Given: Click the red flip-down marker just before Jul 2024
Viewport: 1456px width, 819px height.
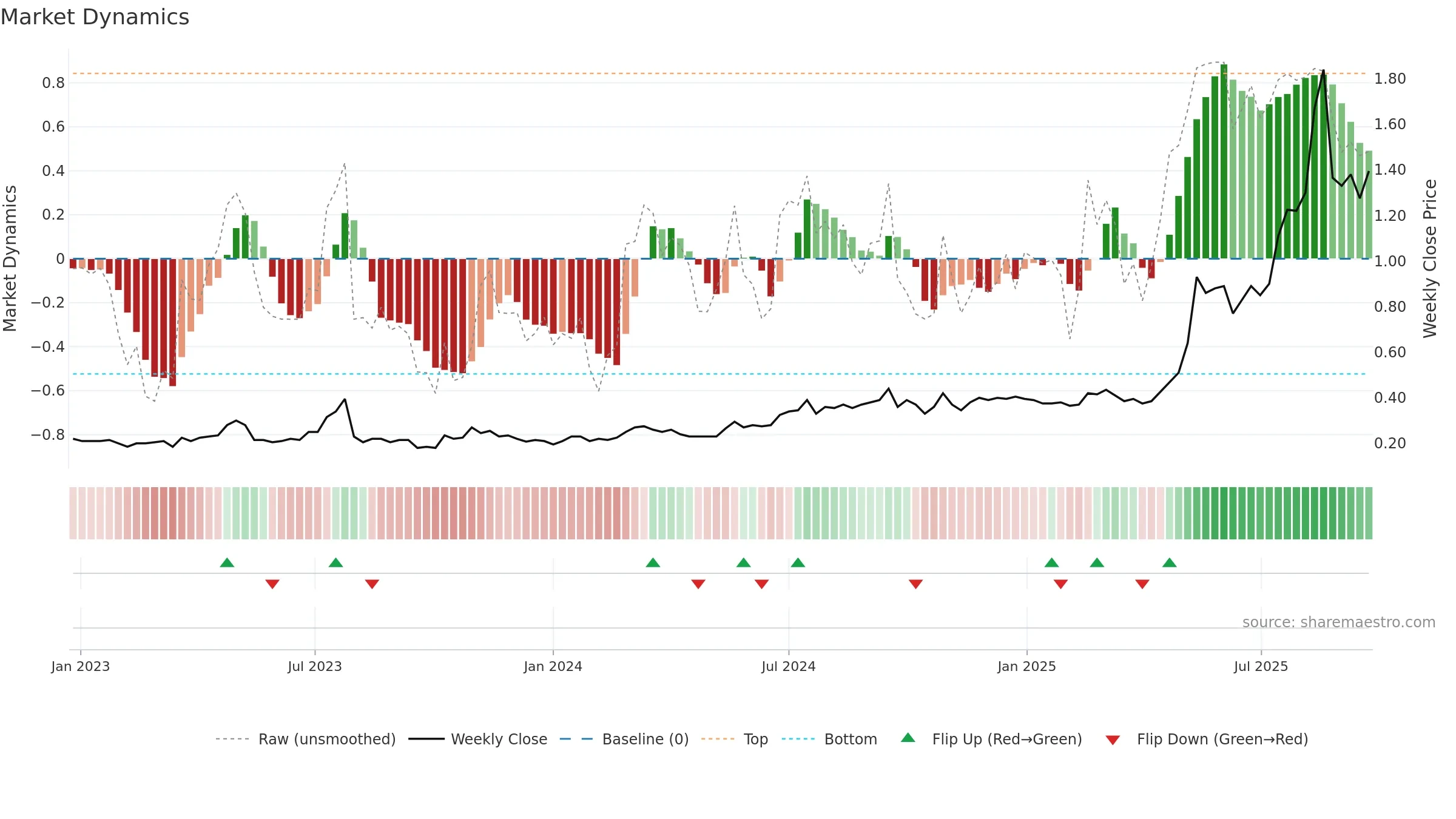Looking at the screenshot, I should point(761,584).
